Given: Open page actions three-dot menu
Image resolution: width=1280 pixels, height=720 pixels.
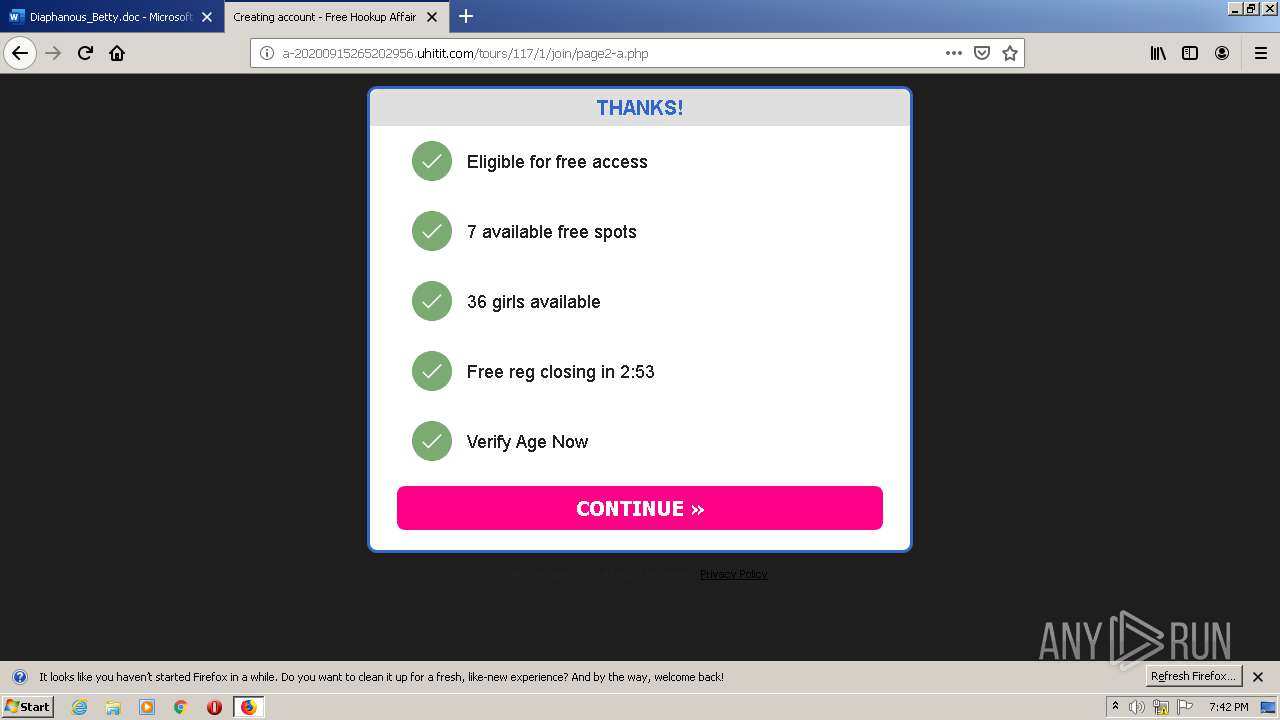Looking at the screenshot, I should [x=953, y=53].
